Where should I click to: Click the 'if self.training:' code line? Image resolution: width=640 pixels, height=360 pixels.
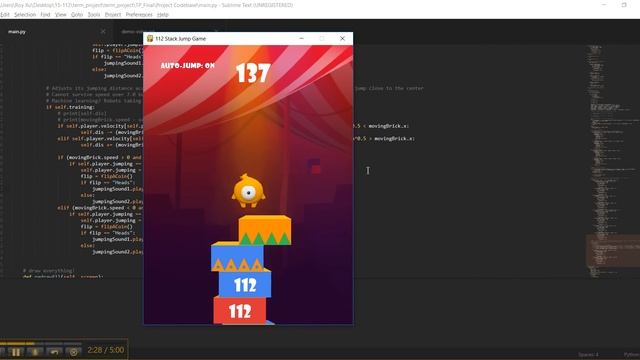point(70,107)
